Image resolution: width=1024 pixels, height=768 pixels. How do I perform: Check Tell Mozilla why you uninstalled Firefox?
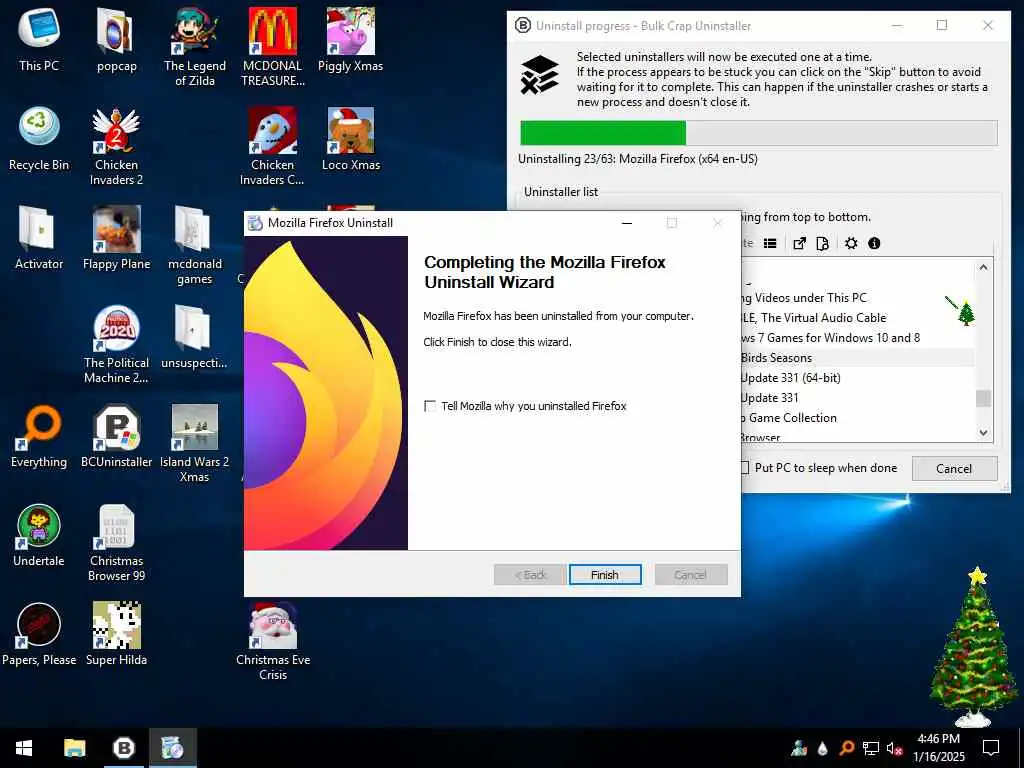tap(430, 406)
